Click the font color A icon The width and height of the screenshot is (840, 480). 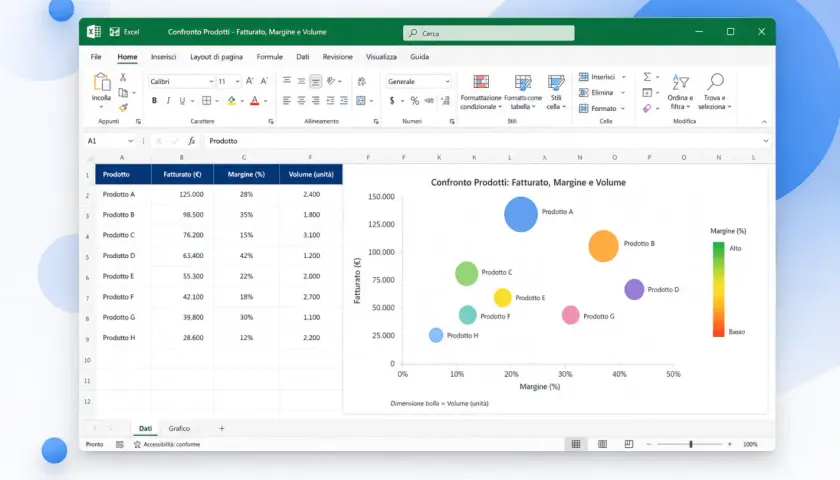(x=255, y=101)
